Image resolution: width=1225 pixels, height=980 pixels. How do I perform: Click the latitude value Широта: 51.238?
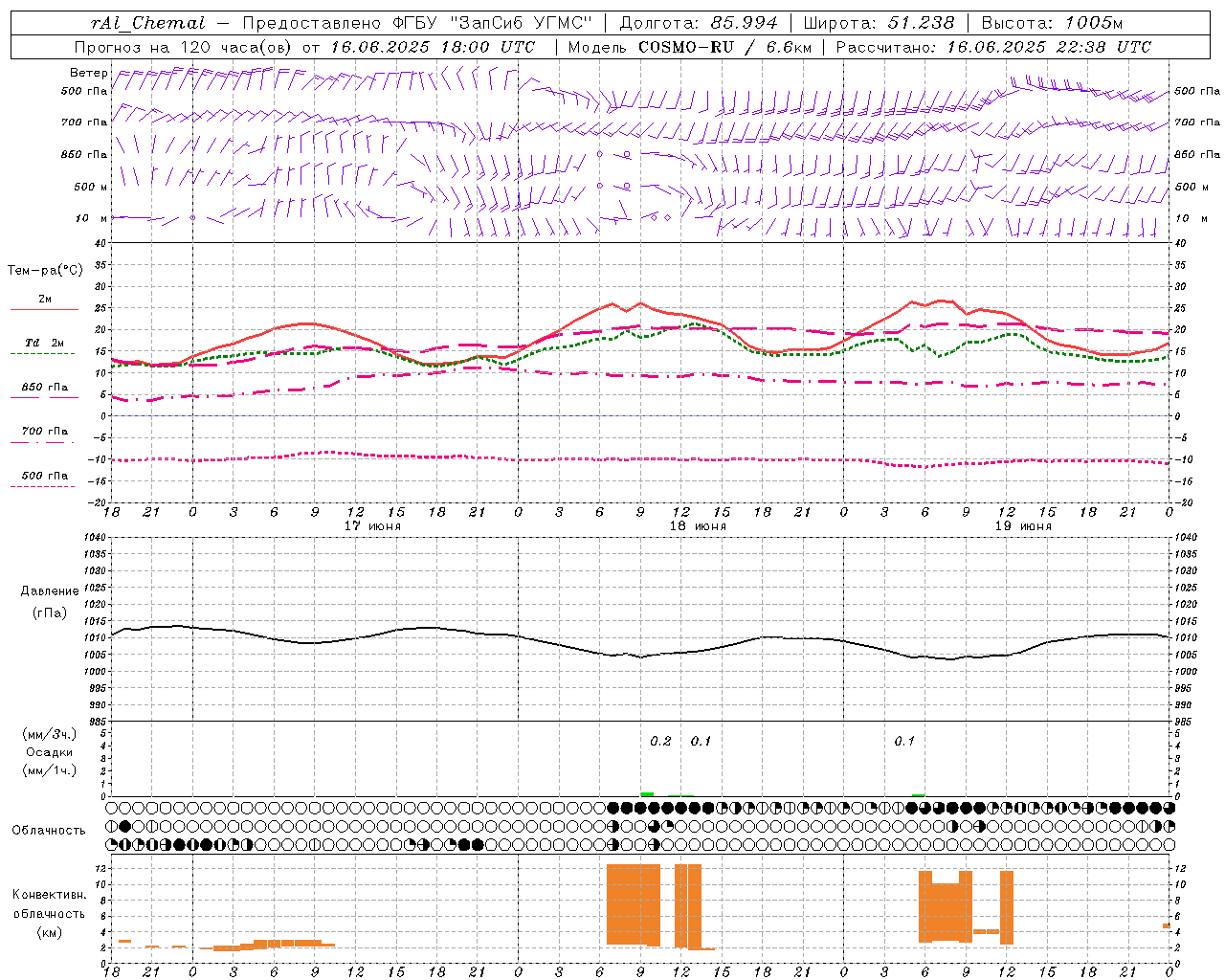[x=879, y=23]
